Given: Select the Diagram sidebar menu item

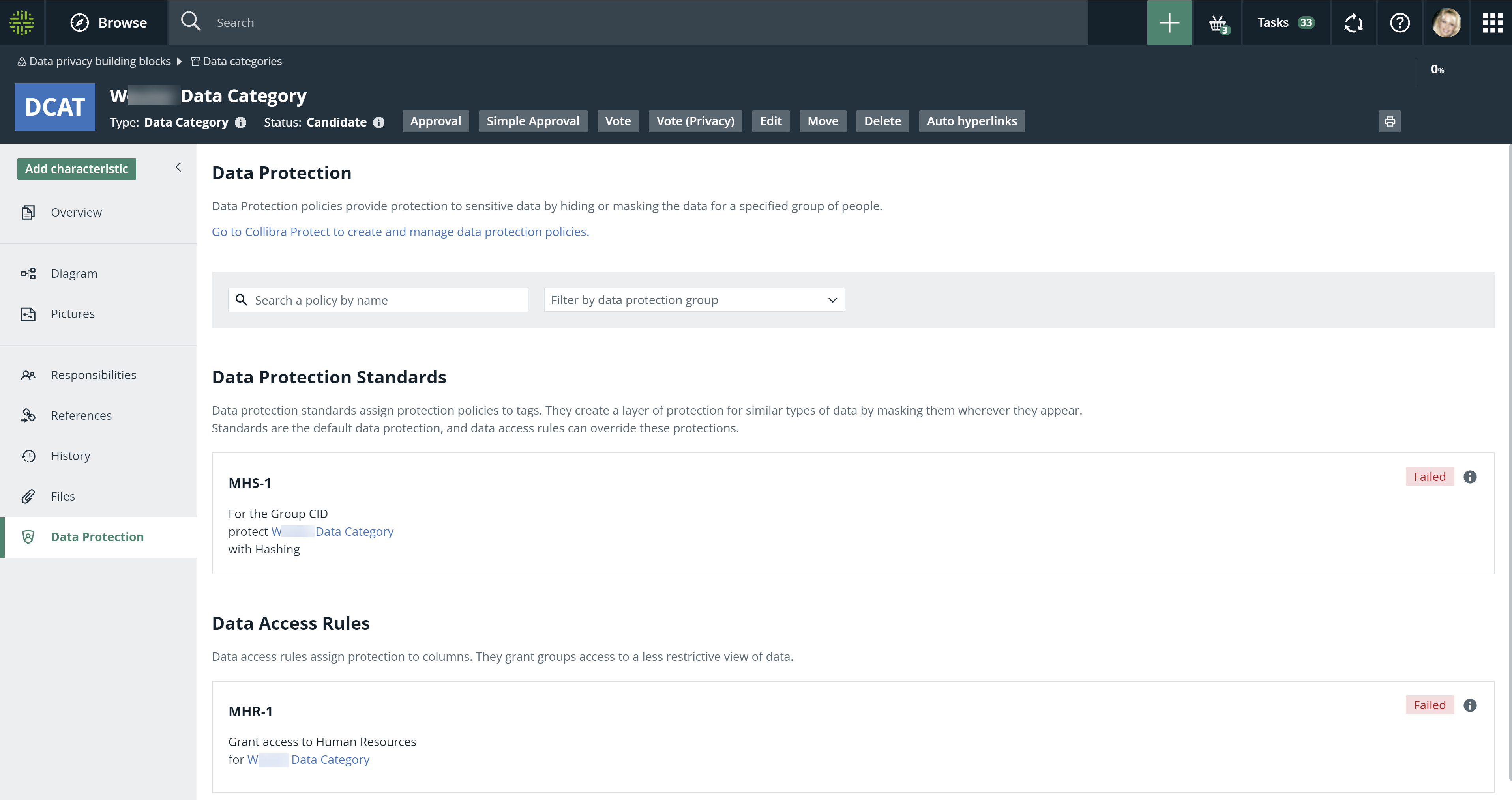Looking at the screenshot, I should (x=73, y=272).
